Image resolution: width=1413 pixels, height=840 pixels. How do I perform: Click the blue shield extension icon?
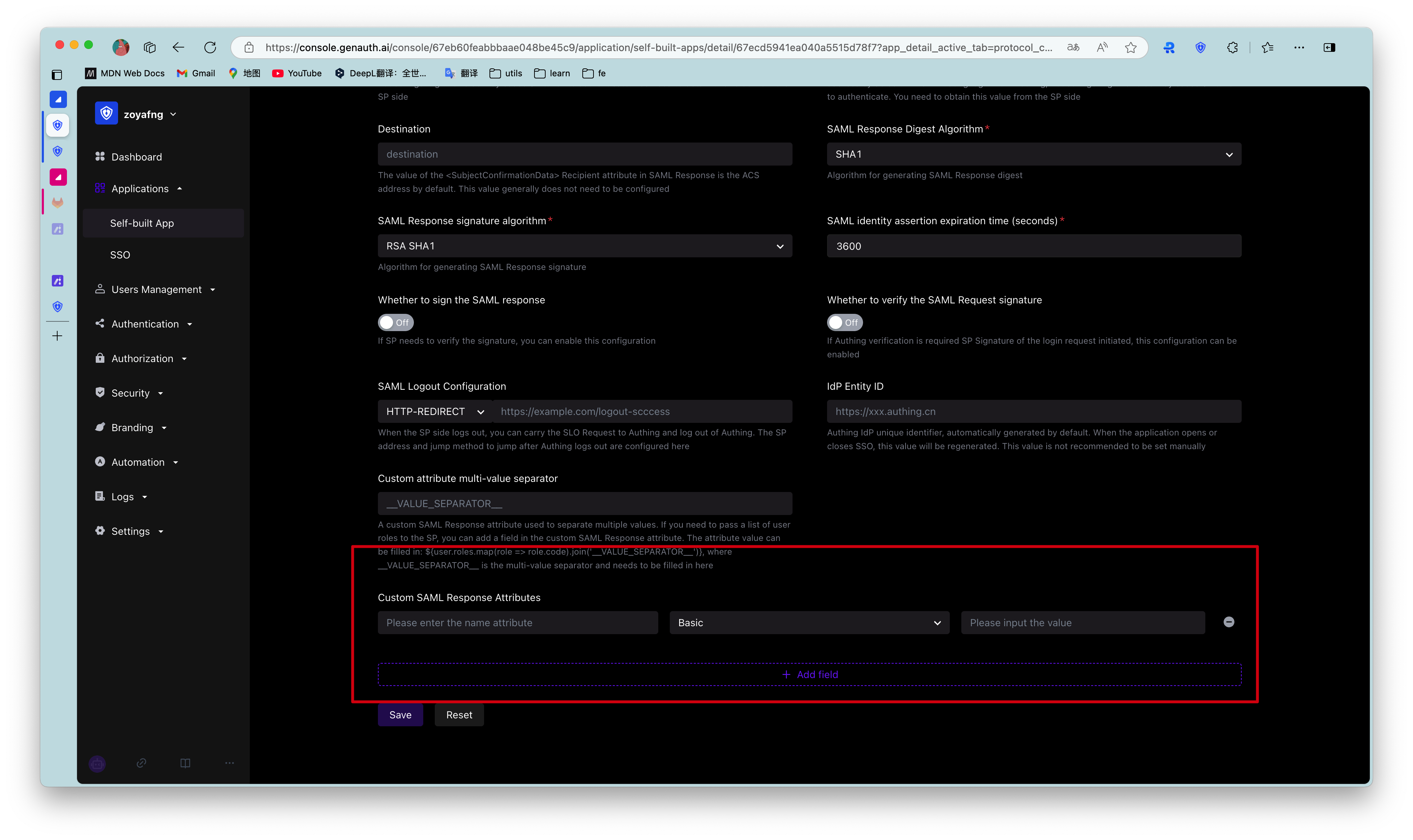click(1200, 48)
